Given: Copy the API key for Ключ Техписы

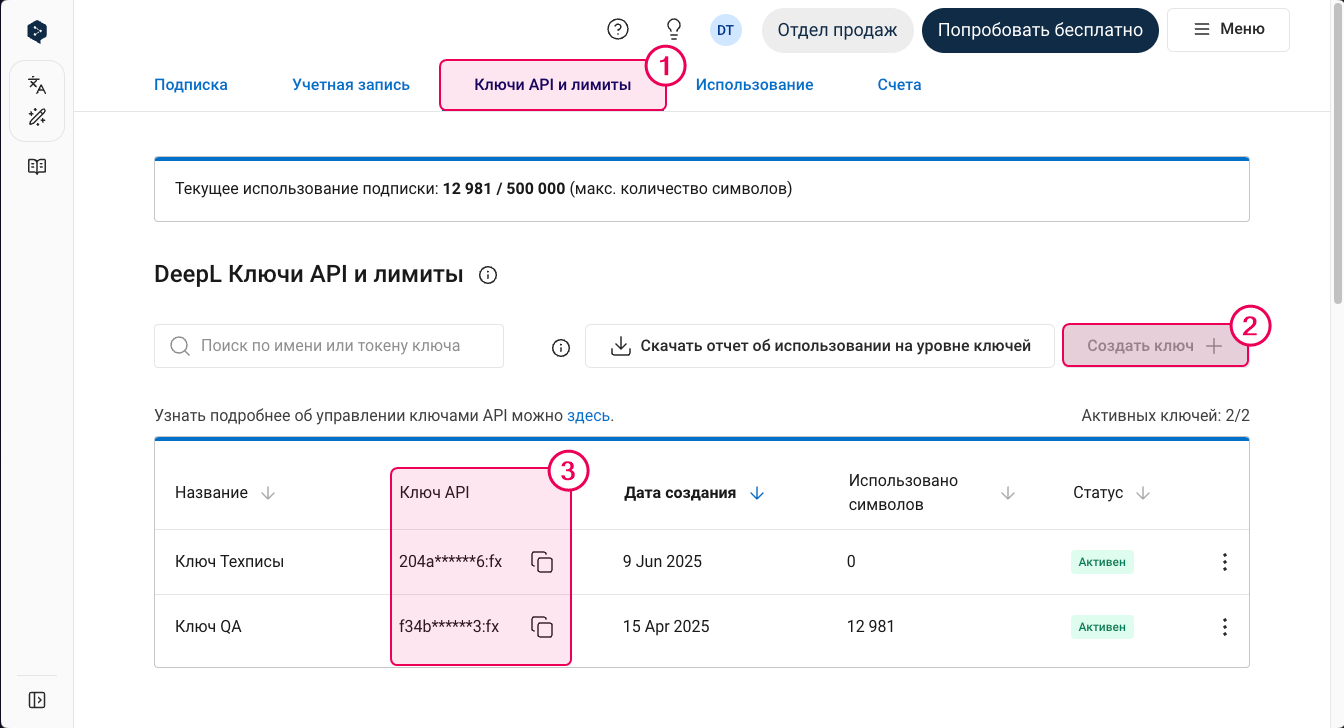Looking at the screenshot, I should point(541,562).
